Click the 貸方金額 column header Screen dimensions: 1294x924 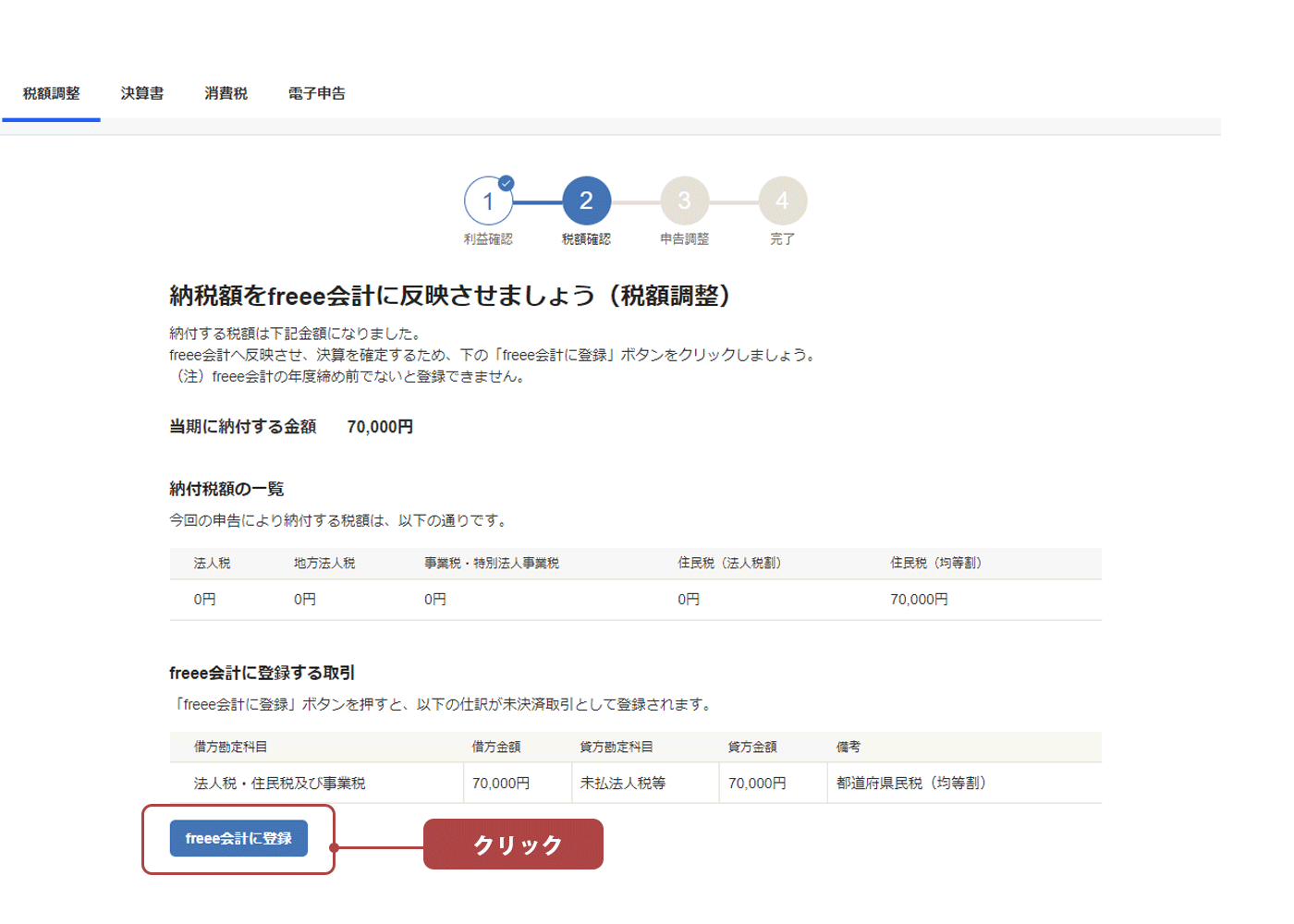coord(752,747)
